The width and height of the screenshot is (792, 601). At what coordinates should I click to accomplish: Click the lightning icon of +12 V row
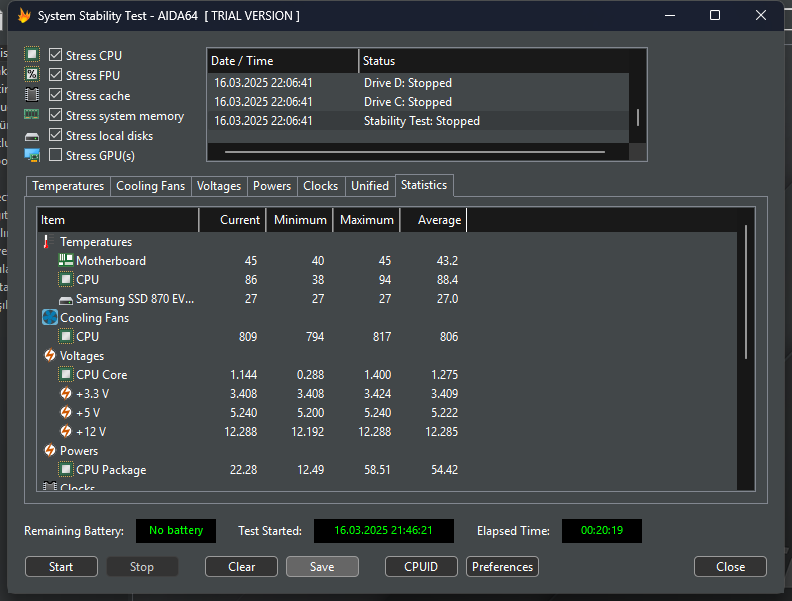[x=66, y=431]
